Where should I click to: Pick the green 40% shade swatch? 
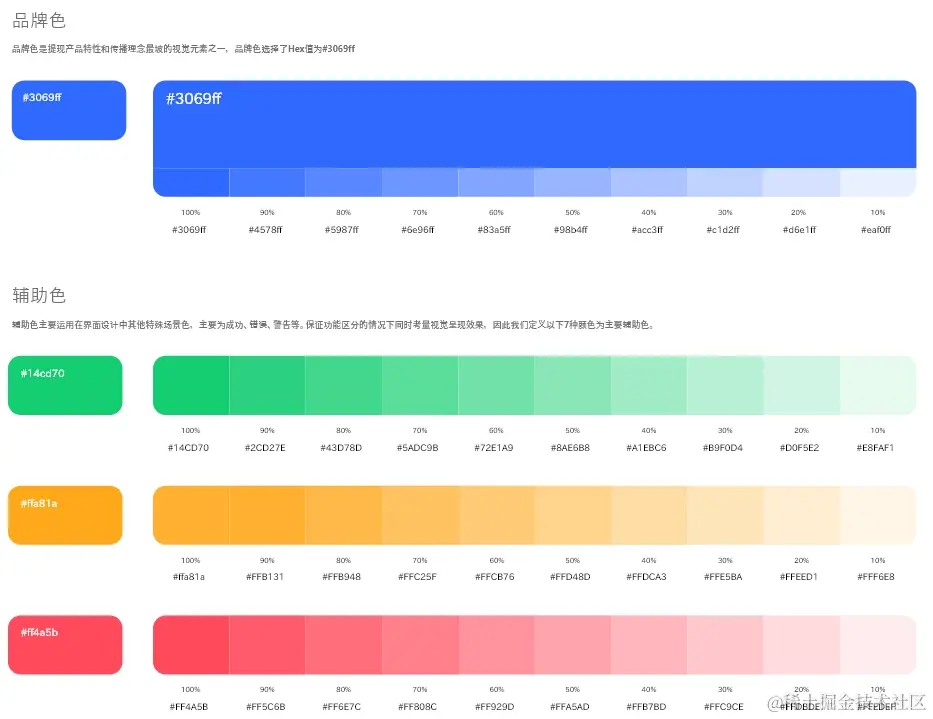pyautogui.click(x=649, y=385)
